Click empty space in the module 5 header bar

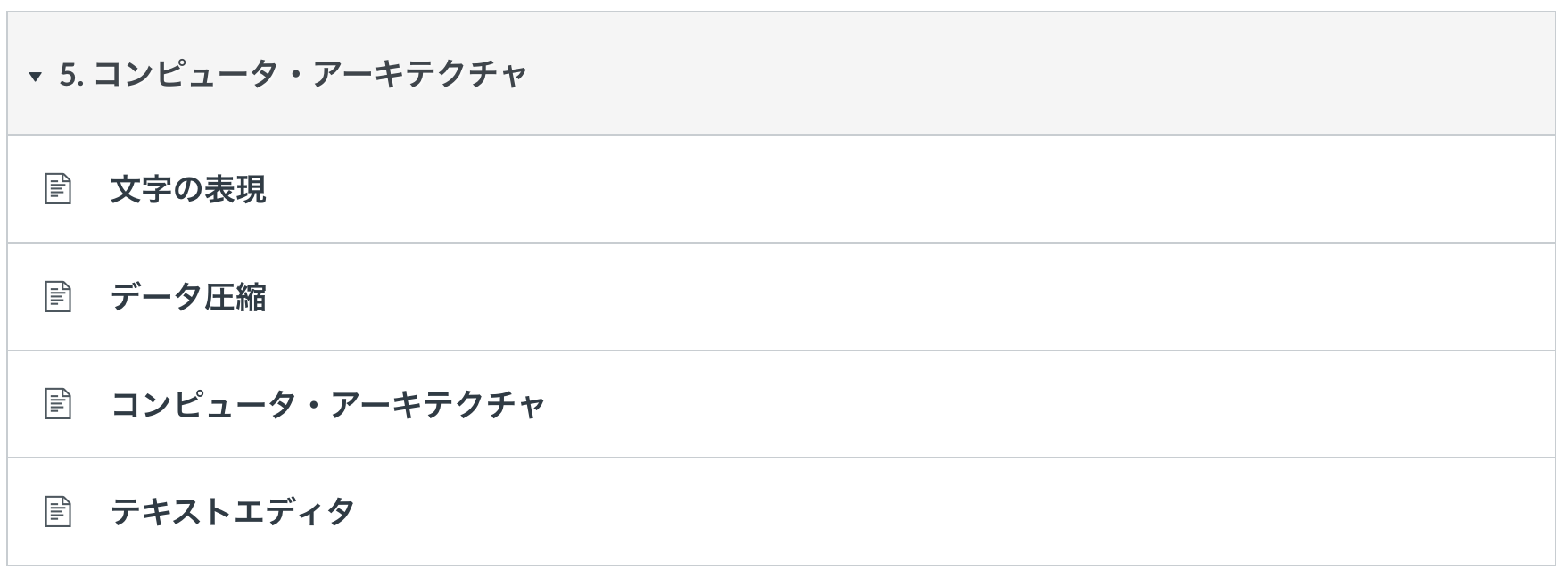981,74
